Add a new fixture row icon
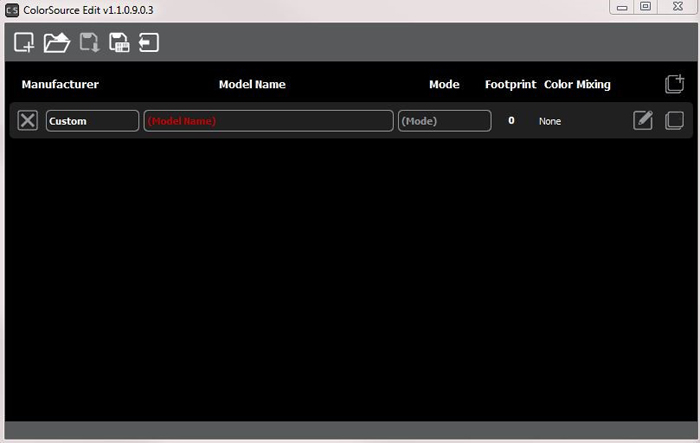This screenshot has height=443, width=700. 674,84
